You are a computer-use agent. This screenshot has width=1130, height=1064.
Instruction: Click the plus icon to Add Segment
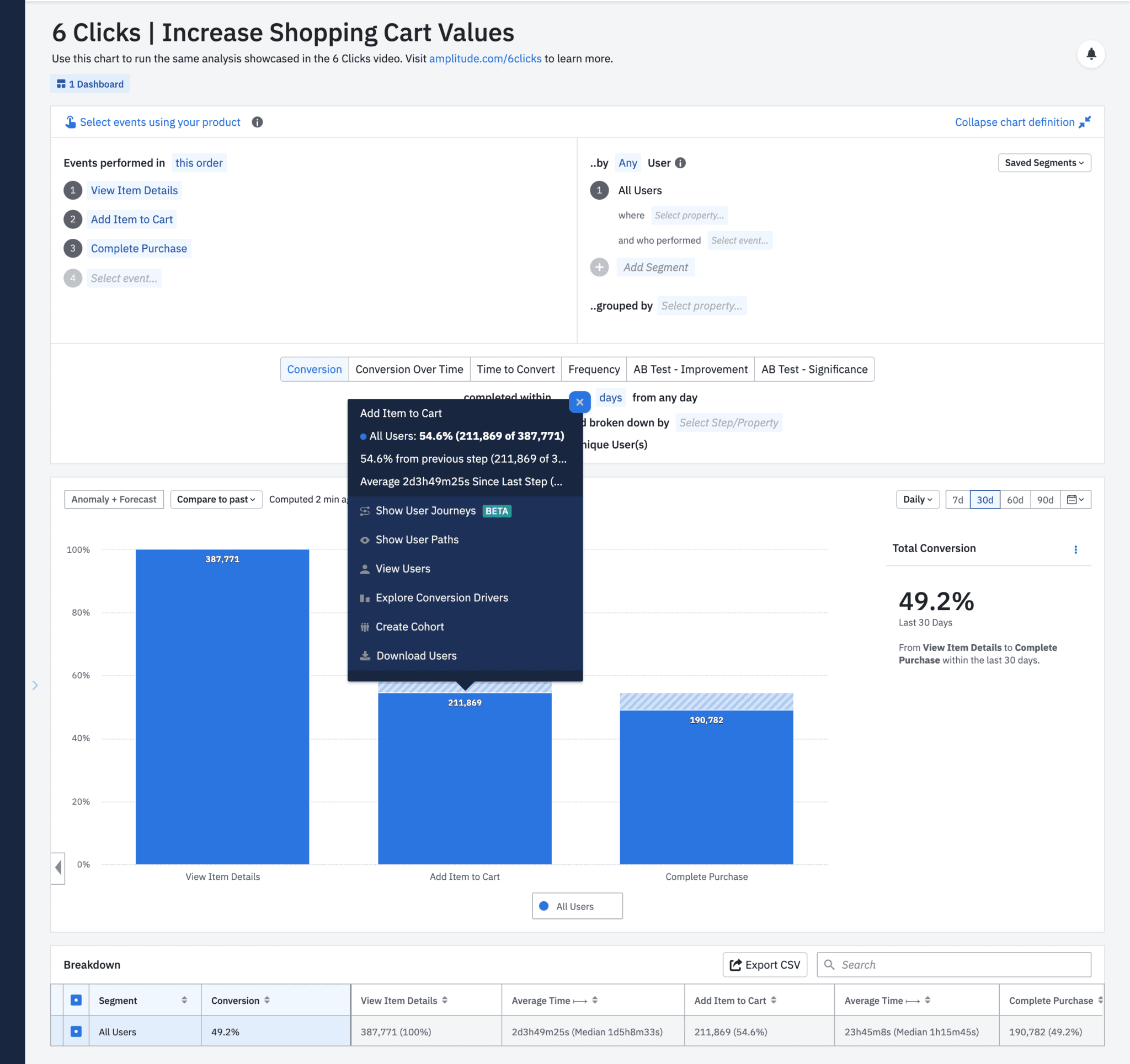pyautogui.click(x=600, y=266)
